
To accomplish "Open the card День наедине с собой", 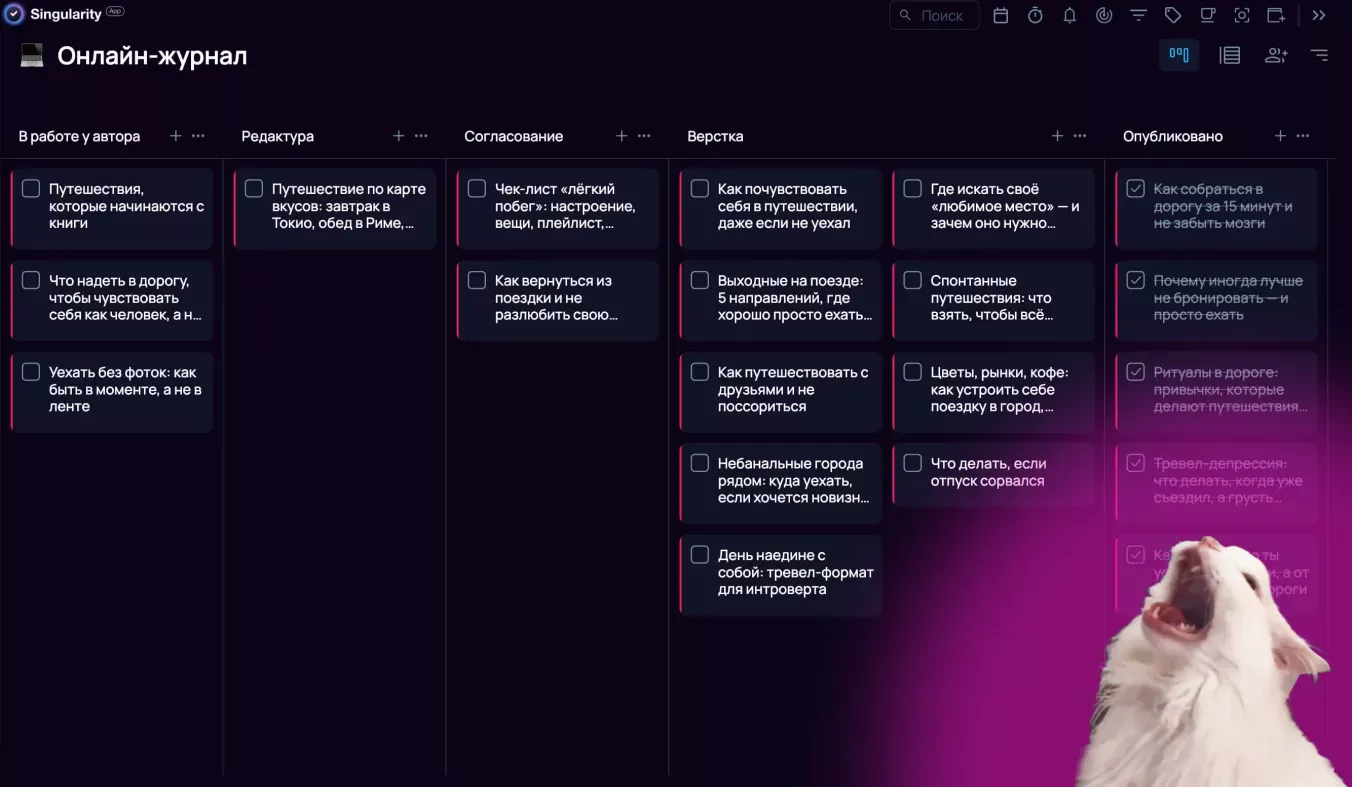I will (781, 575).
